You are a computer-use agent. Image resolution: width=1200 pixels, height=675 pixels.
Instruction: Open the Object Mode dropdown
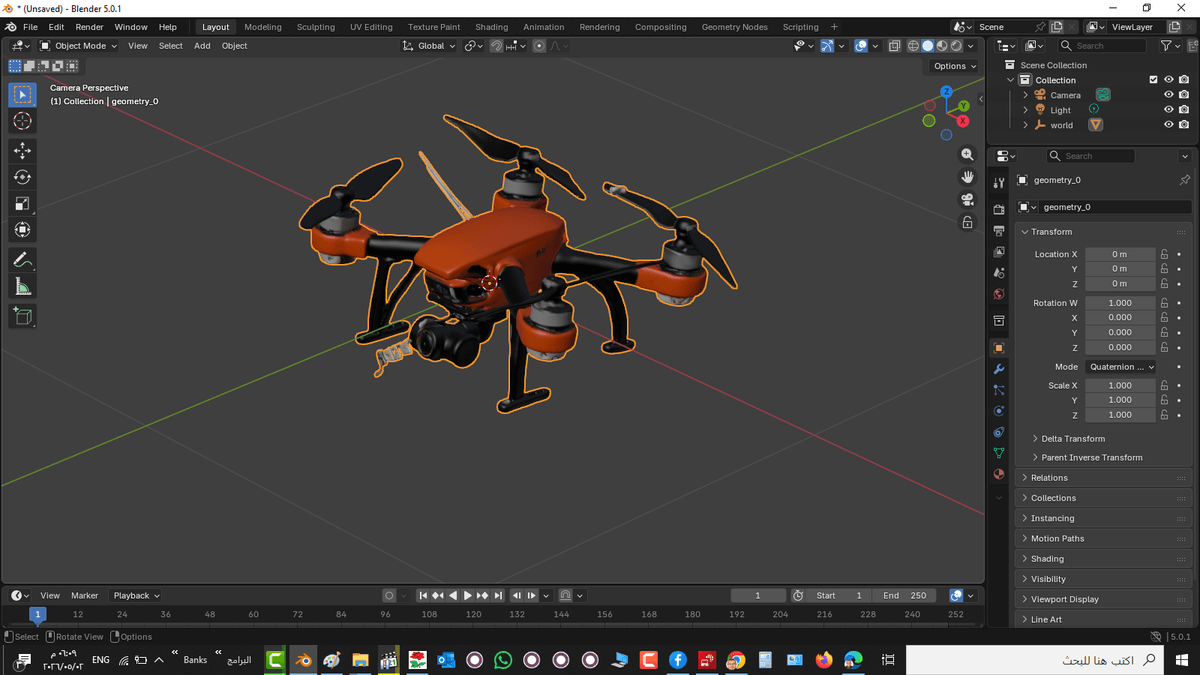[x=80, y=45]
